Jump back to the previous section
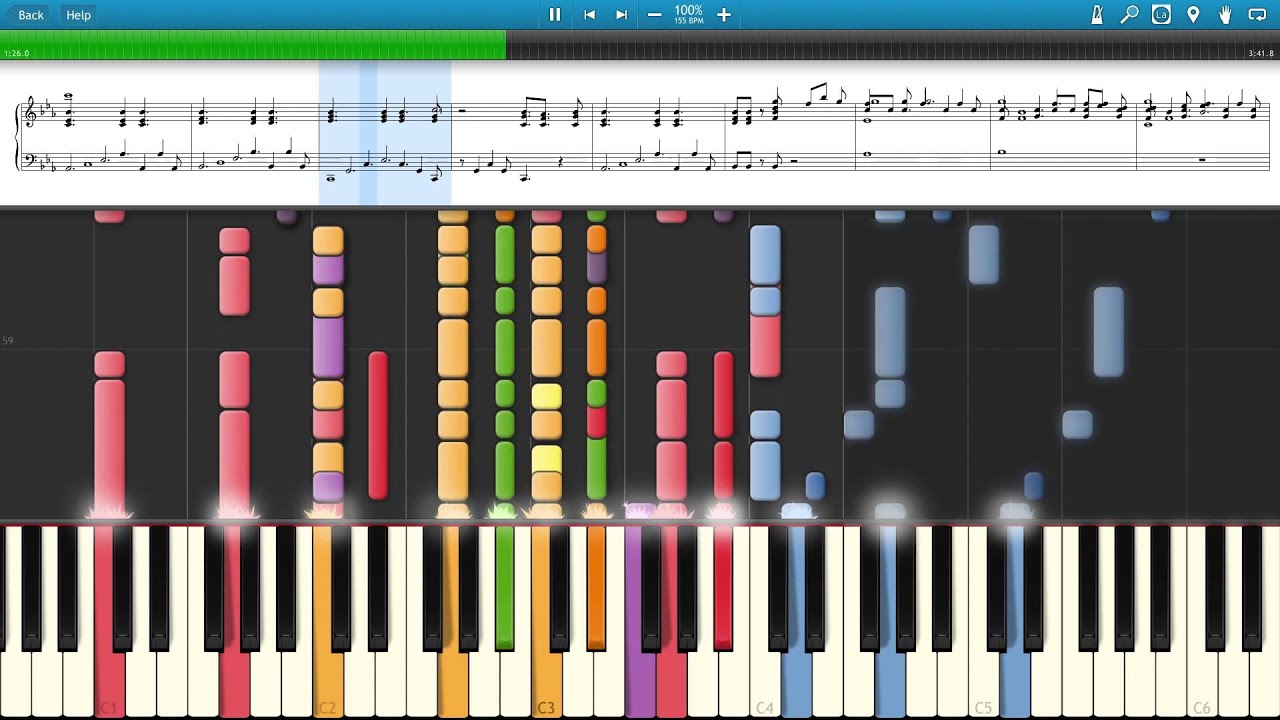 pos(589,15)
